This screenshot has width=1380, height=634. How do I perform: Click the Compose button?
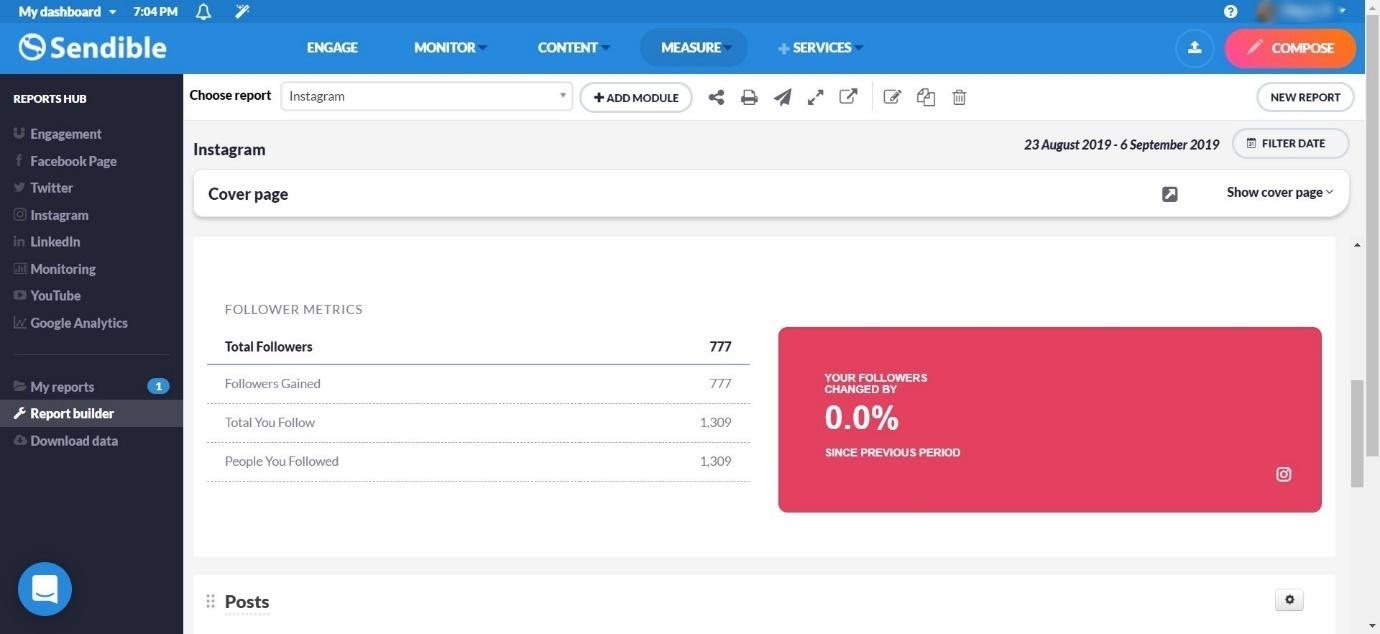point(1290,47)
